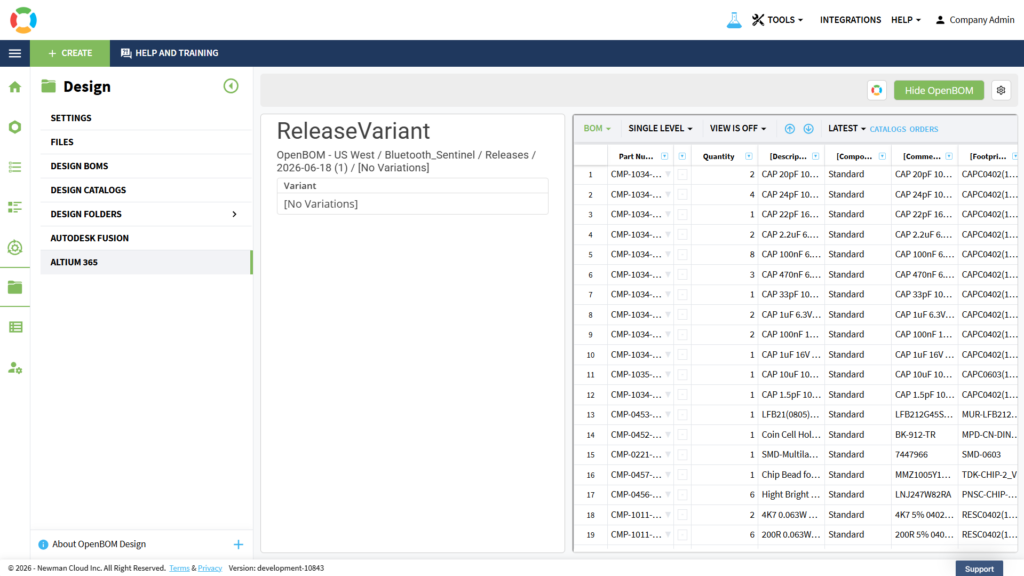The width and height of the screenshot is (1024, 576).
Task: Open Part Number column filter icon
Action: click(x=664, y=156)
